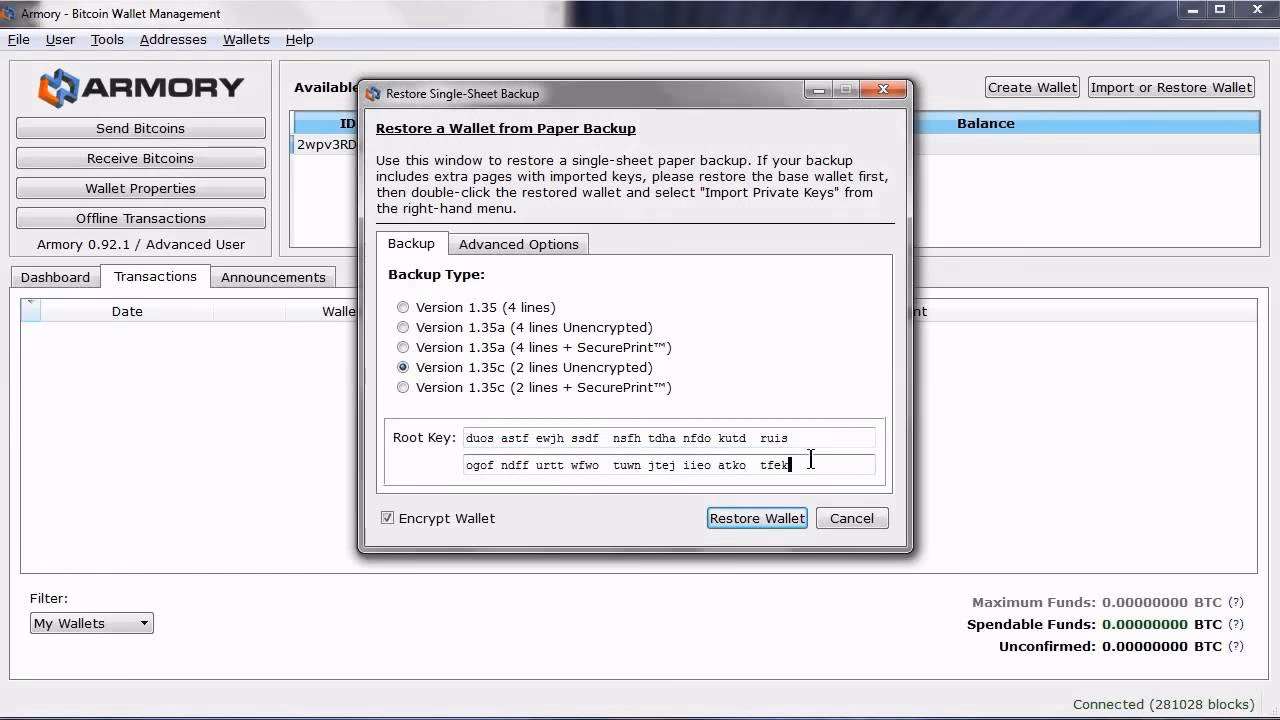Click Import or Restore Wallet button
This screenshot has width=1280, height=720.
click(x=1171, y=87)
